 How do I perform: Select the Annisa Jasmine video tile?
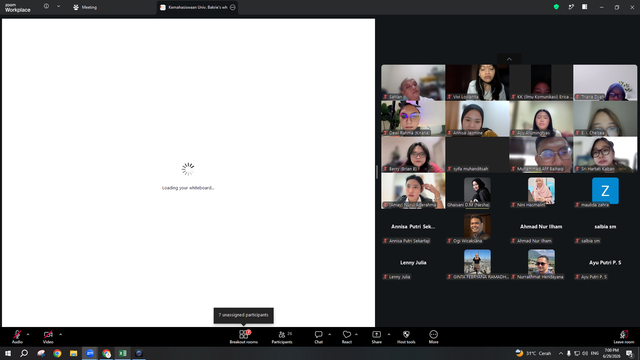(x=477, y=118)
